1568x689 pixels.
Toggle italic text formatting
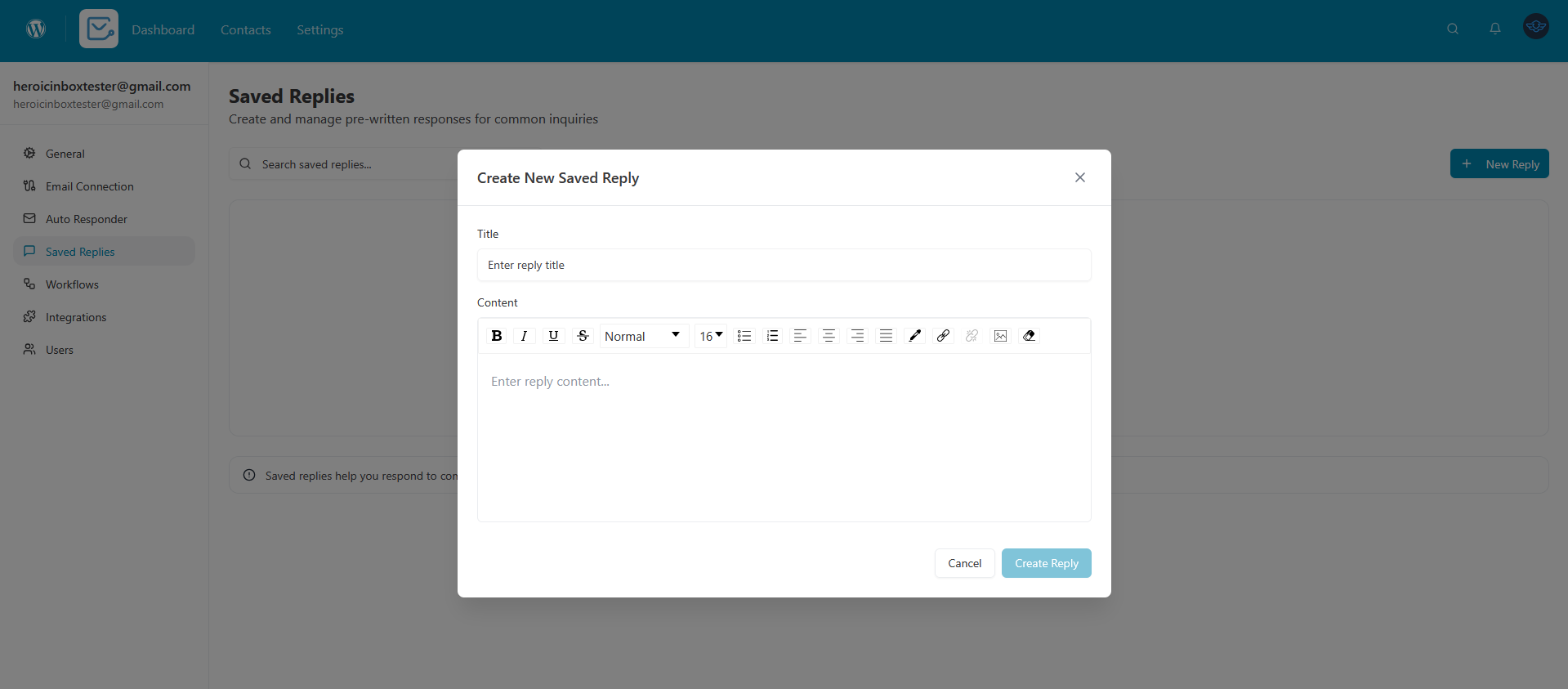point(524,336)
